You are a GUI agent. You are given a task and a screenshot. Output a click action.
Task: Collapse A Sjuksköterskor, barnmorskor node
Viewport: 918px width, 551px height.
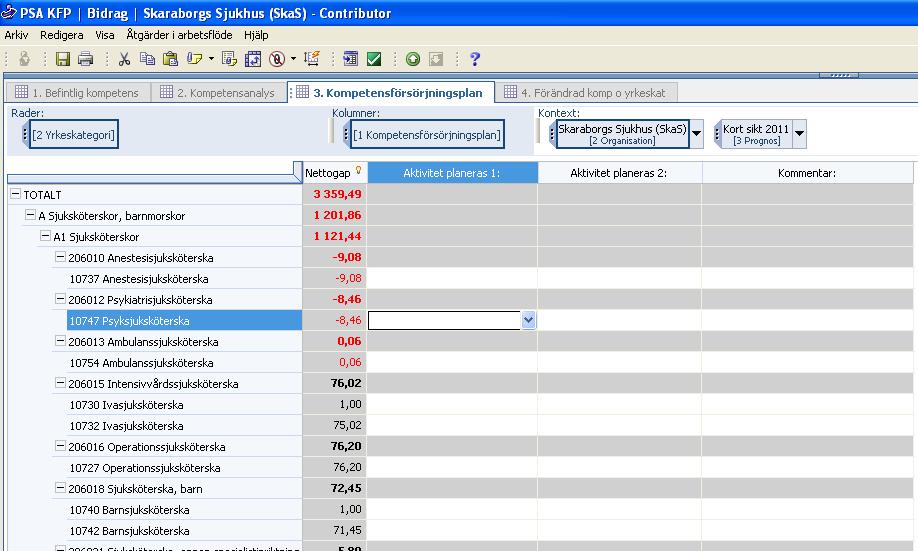[x=30, y=215]
